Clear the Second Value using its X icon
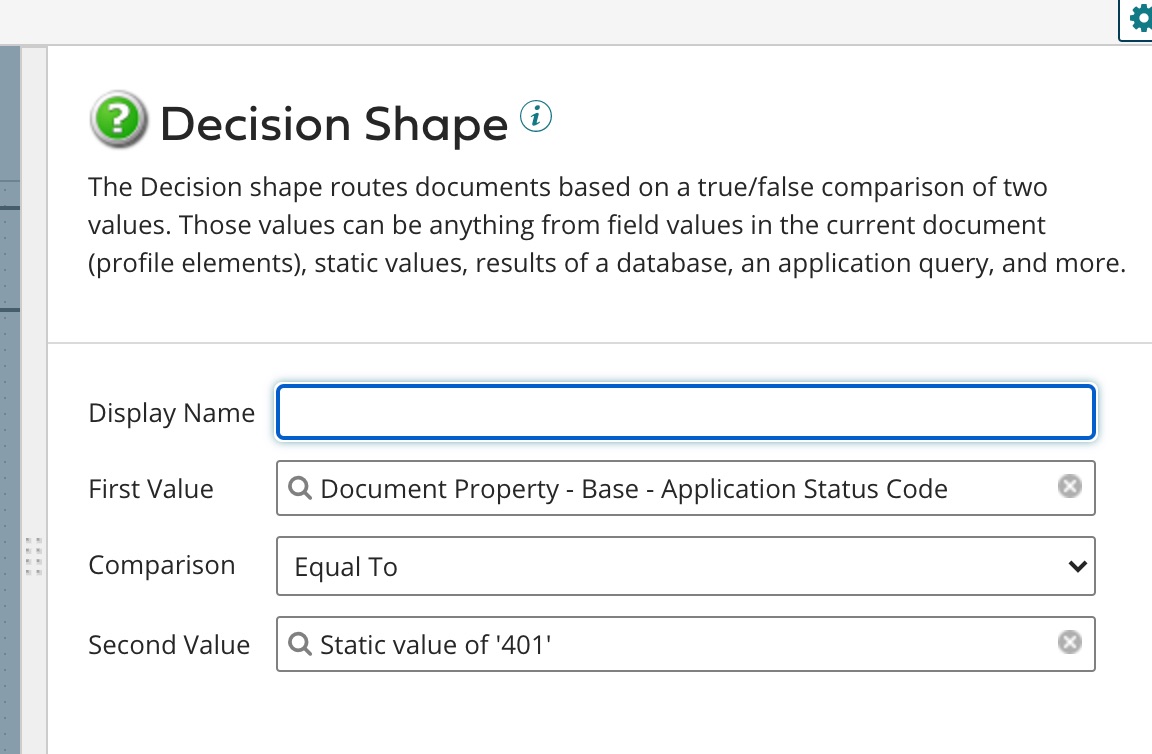Viewport: 1152px width, 754px height. click(1070, 642)
